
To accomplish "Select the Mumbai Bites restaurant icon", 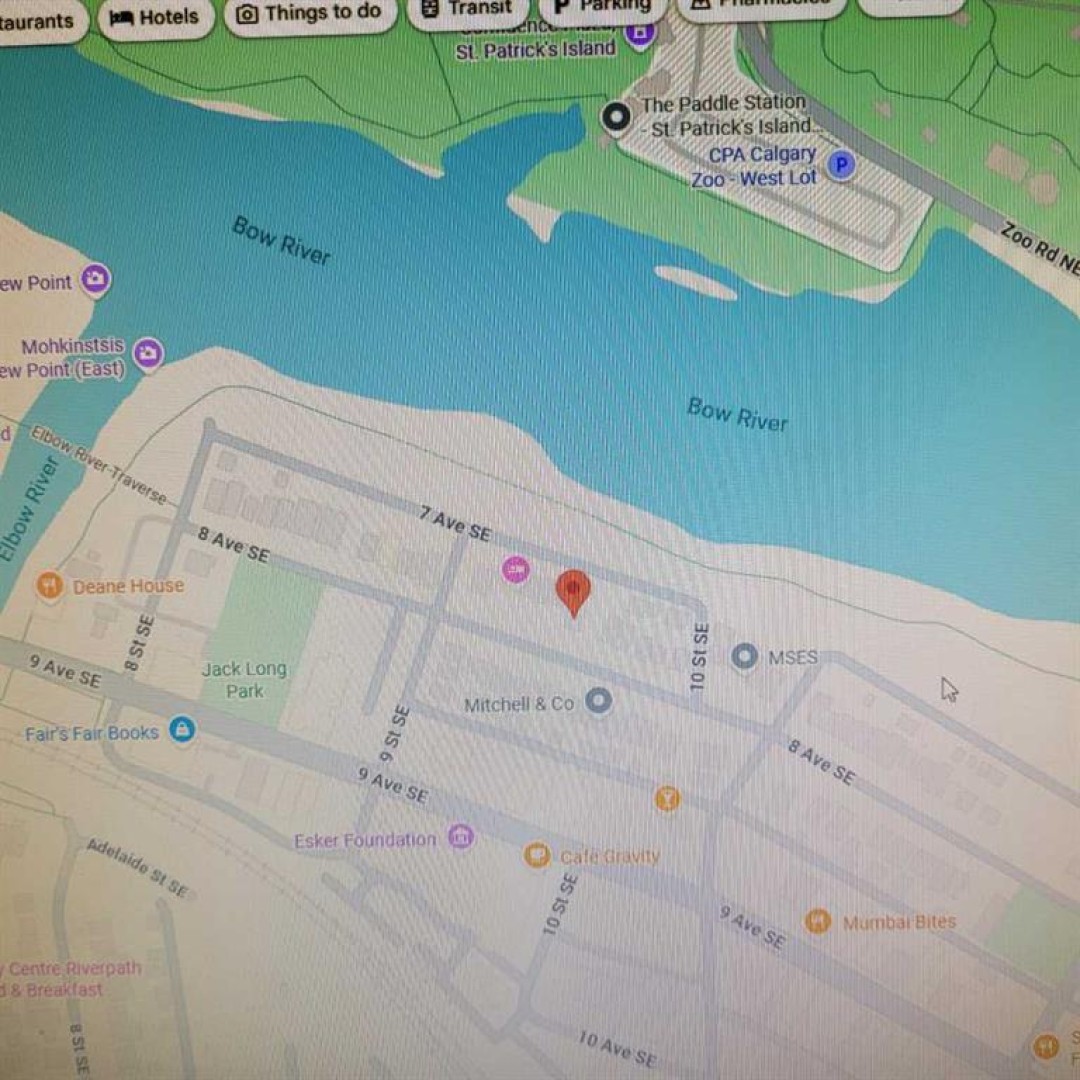I will pos(817,921).
